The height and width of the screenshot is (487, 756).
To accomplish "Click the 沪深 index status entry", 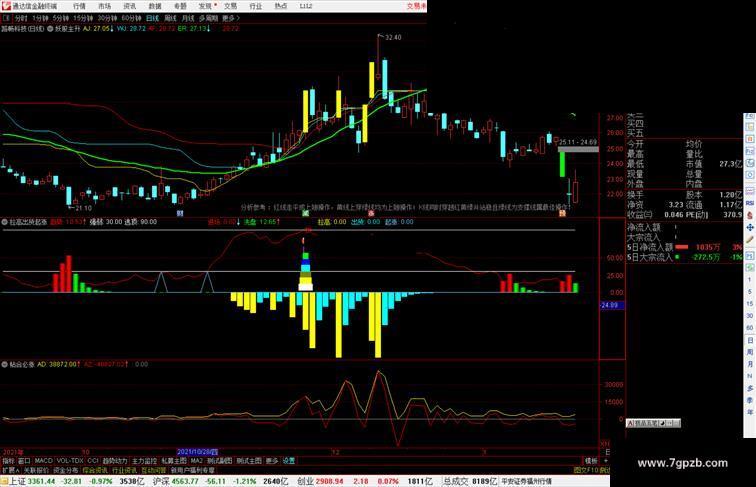I will (x=222, y=481).
